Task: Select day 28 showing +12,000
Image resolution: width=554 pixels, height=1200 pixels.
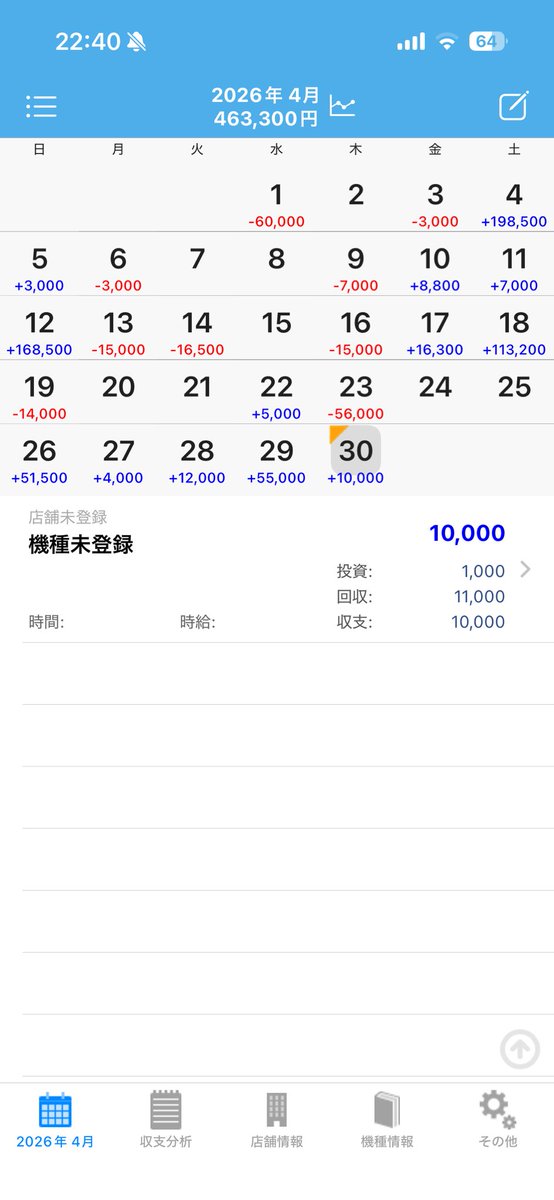Action: (197, 460)
